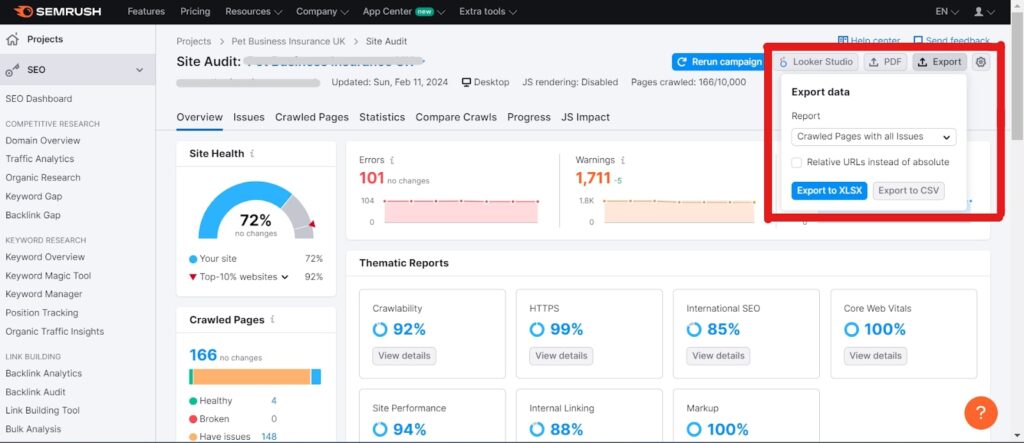Switch to the Progress tab

click(x=529, y=118)
